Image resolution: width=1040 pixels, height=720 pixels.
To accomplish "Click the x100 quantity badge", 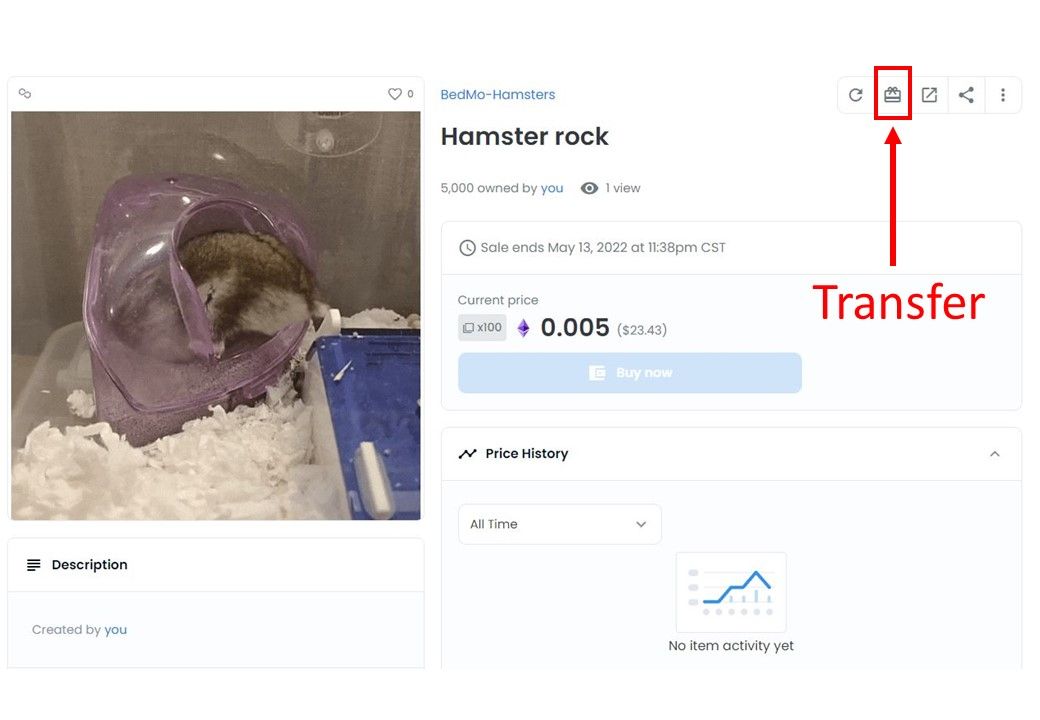I will click(482, 328).
